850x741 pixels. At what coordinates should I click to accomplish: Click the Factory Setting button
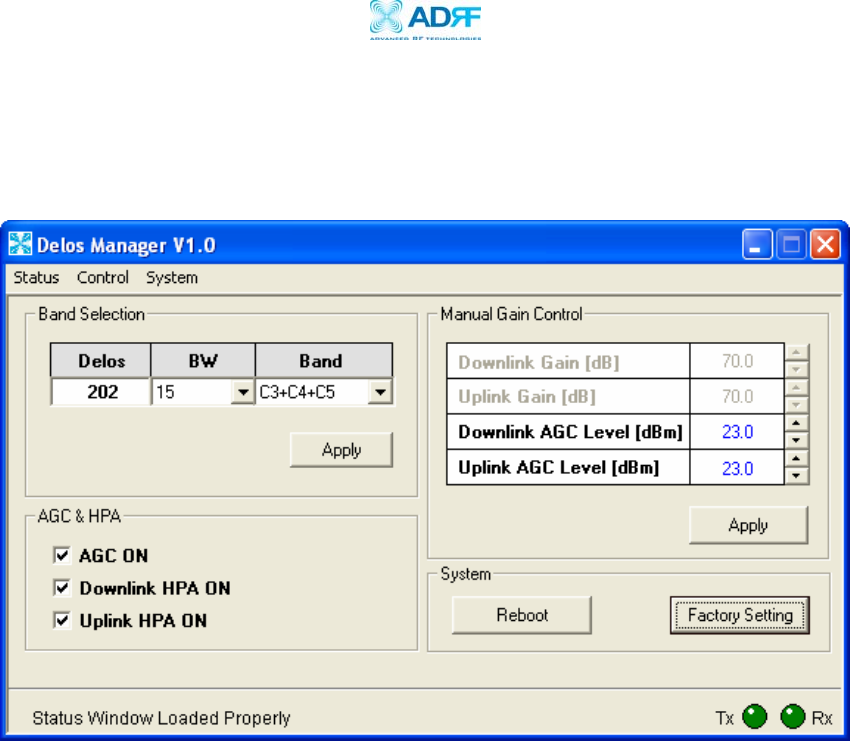click(740, 615)
